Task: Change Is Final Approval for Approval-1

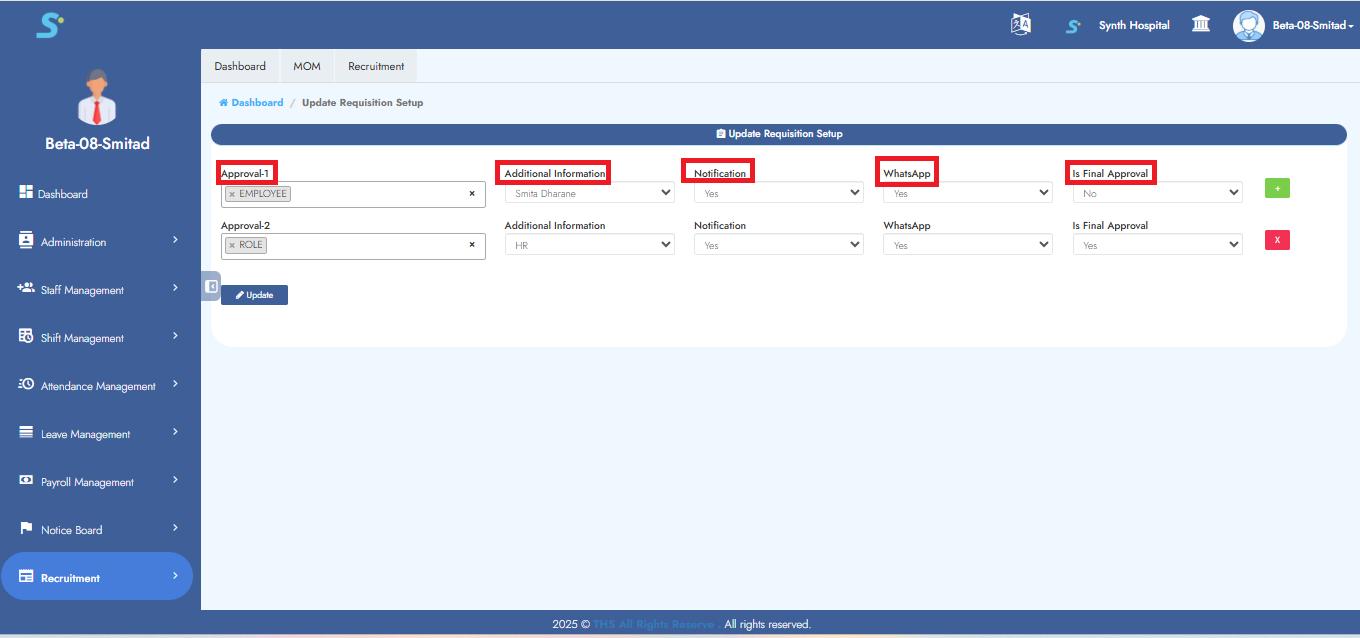Action: (x=1156, y=192)
